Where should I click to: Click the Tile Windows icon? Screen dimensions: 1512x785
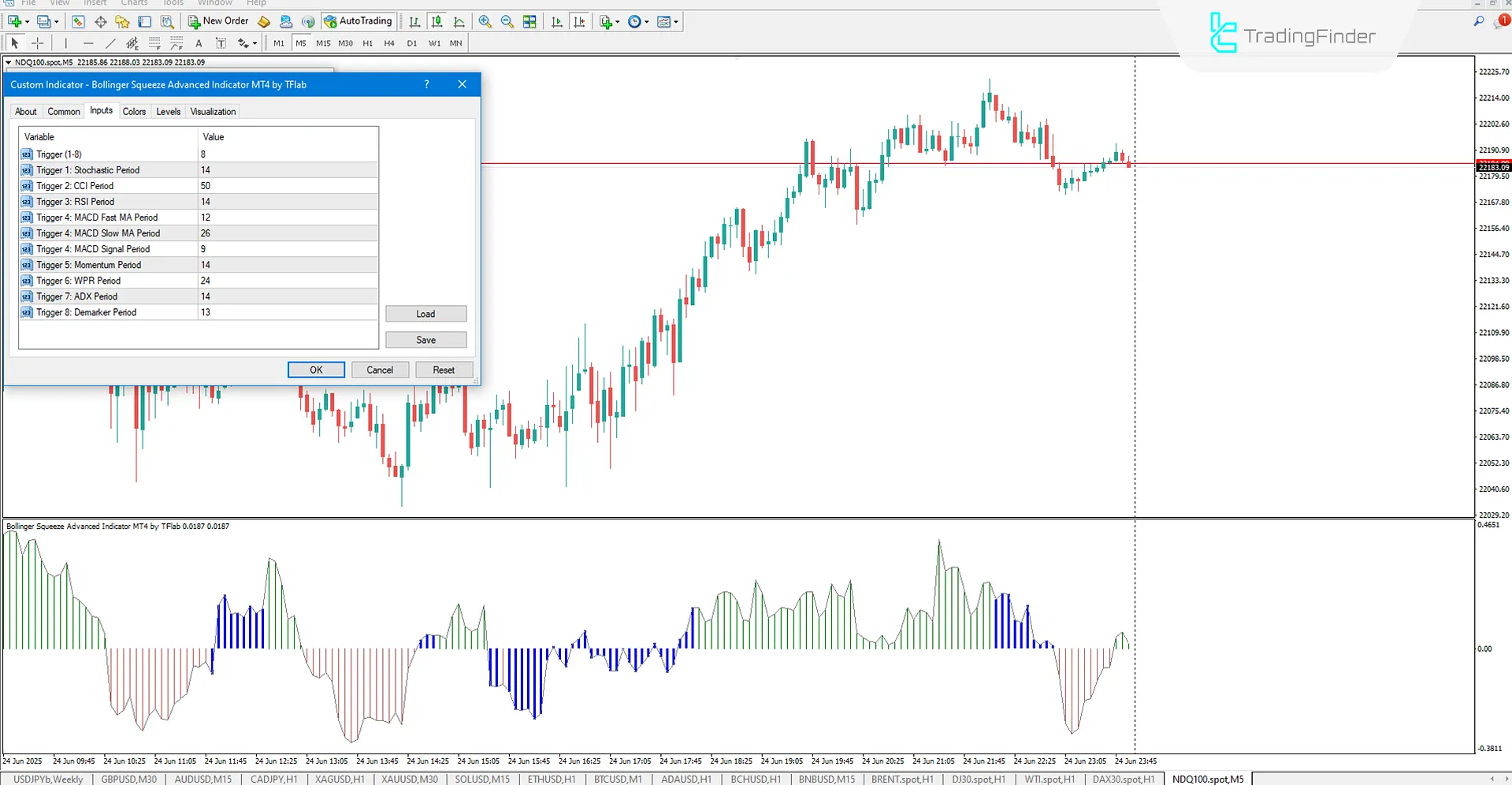[x=529, y=21]
